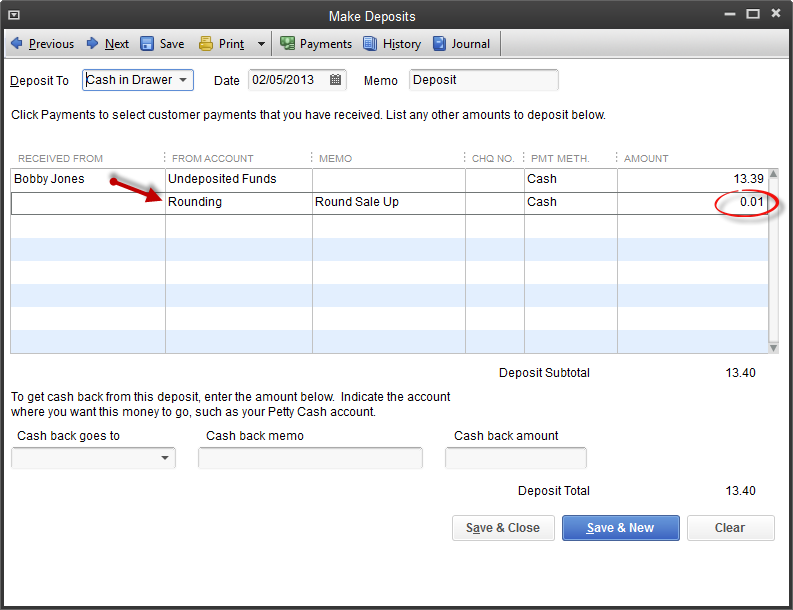
Task: Open the History toolbar icon
Action: click(370, 44)
